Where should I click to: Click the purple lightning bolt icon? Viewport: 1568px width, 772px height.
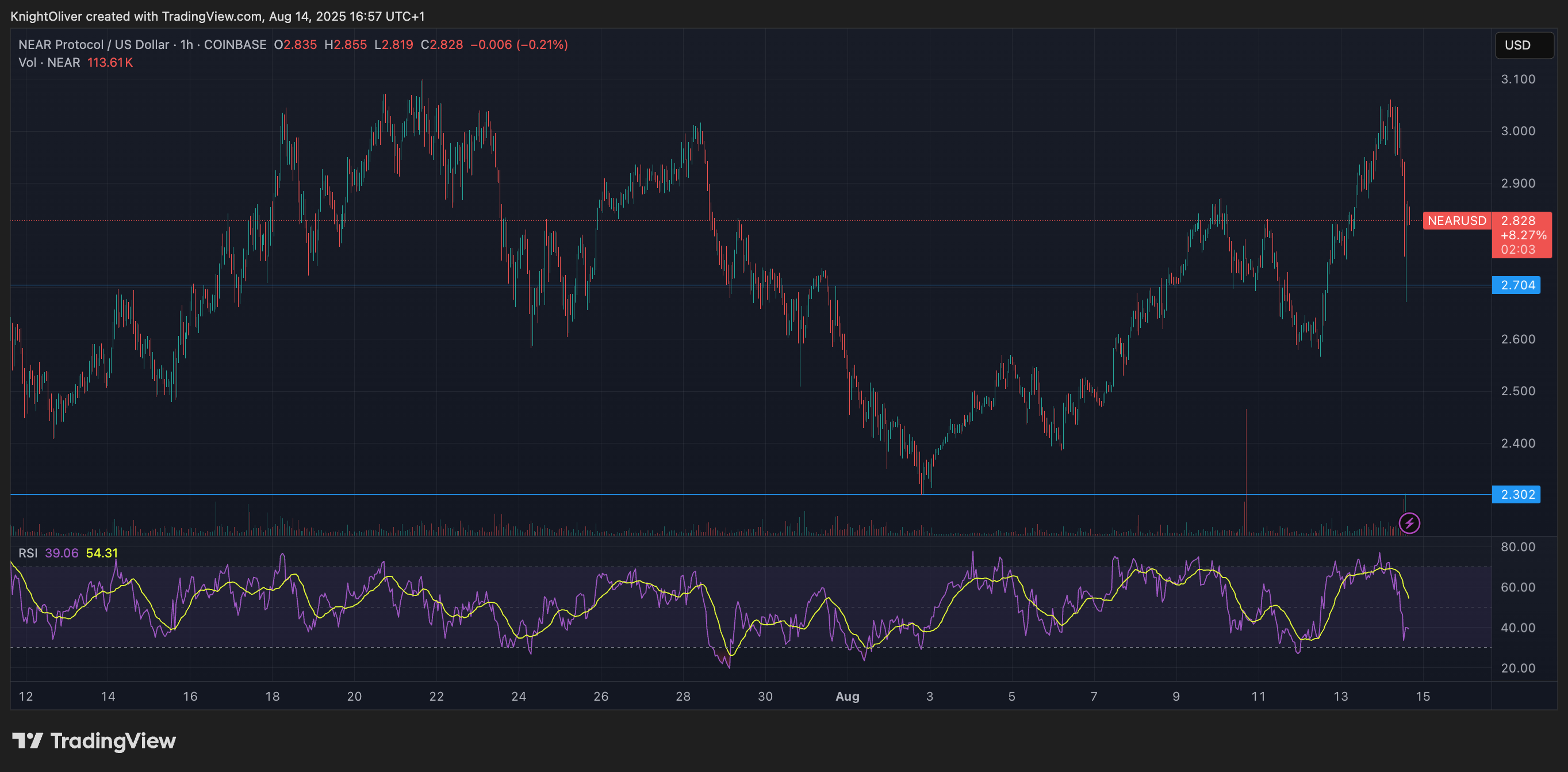1409,523
